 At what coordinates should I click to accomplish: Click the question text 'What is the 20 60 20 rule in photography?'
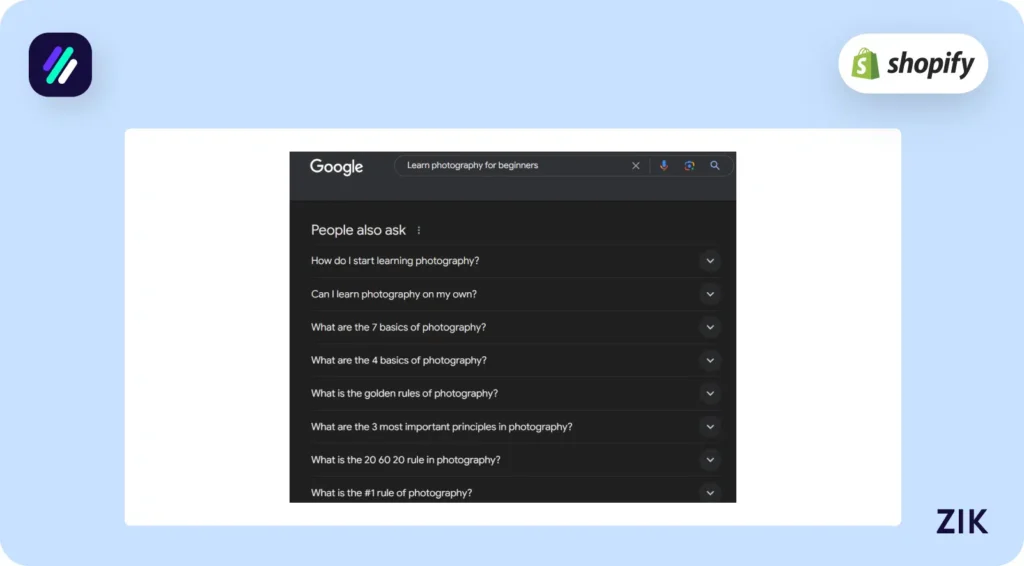(x=405, y=460)
